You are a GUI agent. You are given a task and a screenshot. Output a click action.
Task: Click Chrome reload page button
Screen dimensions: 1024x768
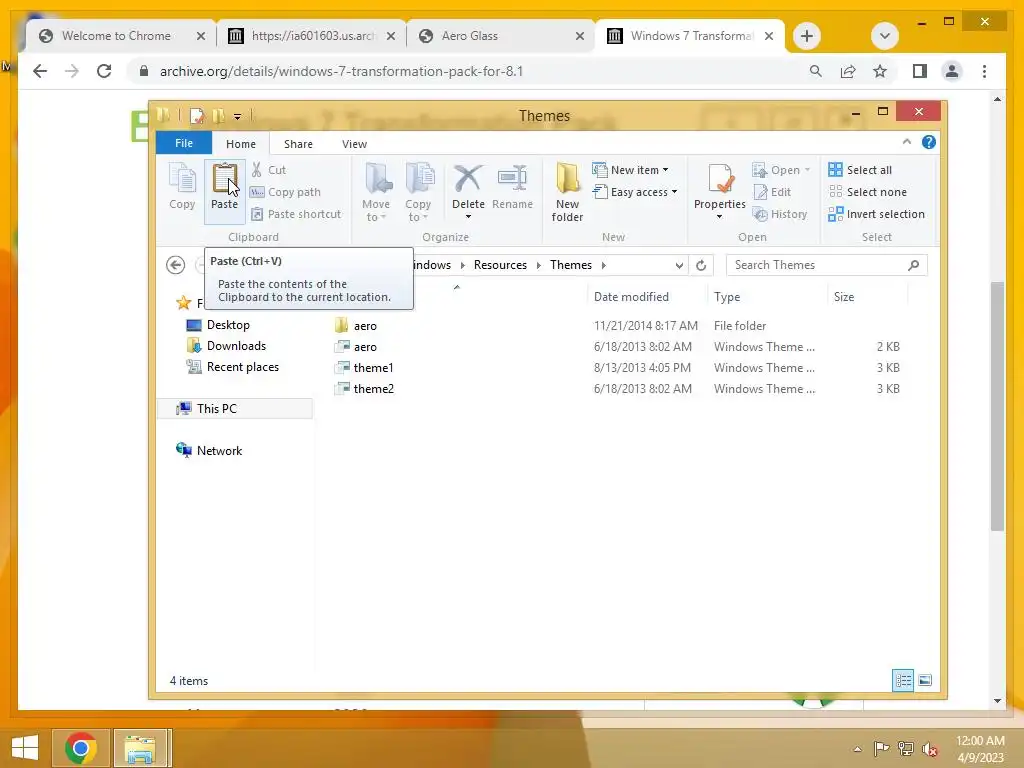[104, 71]
